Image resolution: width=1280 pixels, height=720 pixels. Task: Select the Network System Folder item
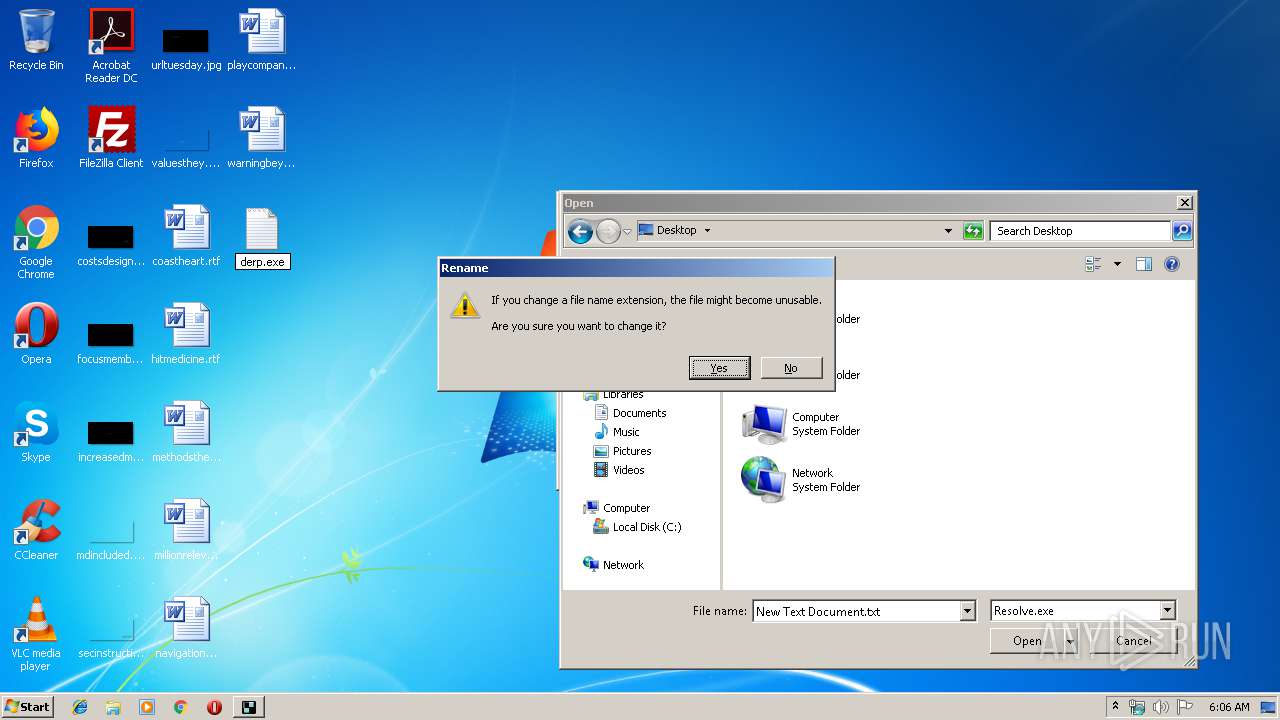[801, 480]
